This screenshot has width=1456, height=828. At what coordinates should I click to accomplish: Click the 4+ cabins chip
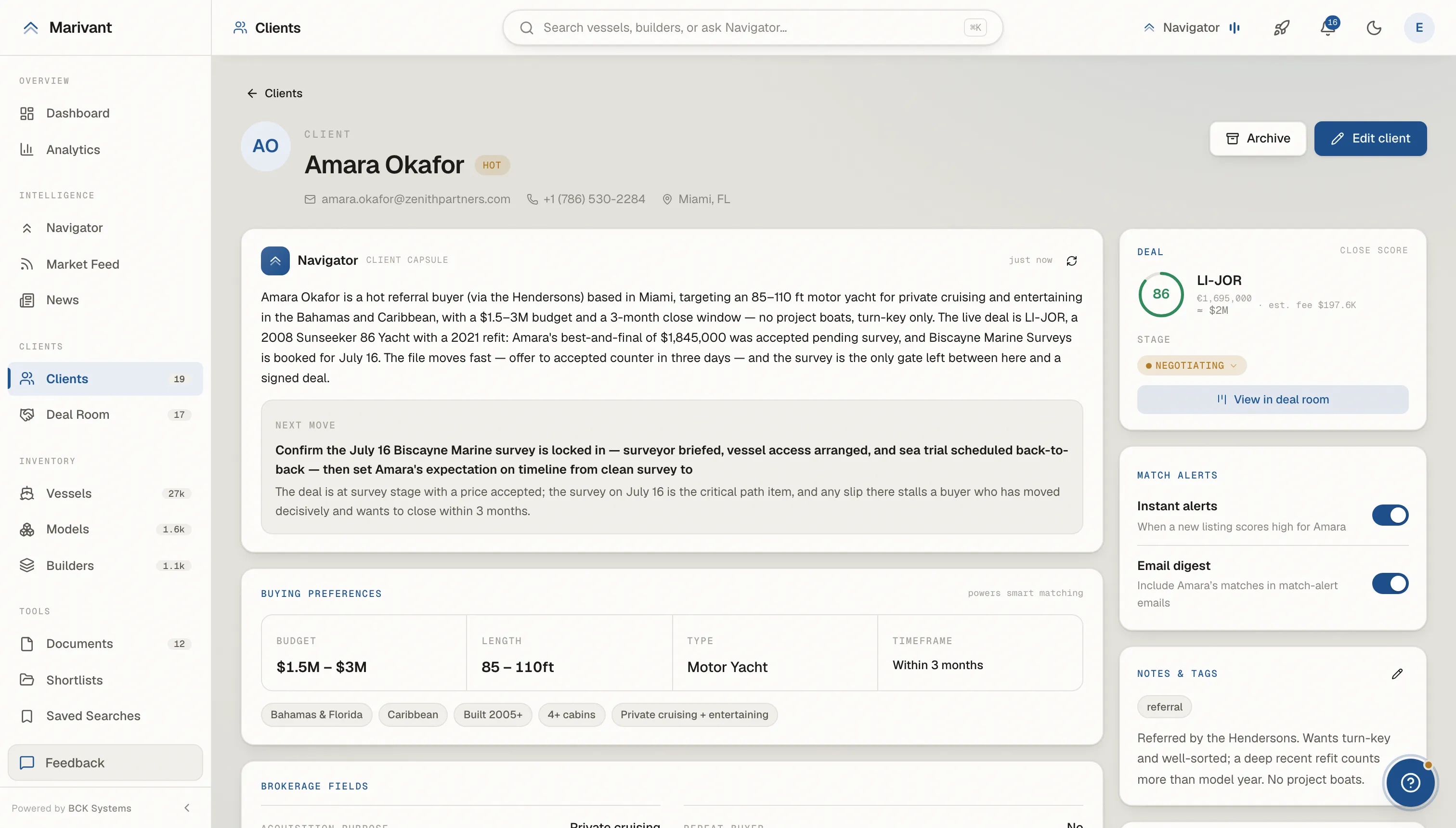(x=571, y=715)
